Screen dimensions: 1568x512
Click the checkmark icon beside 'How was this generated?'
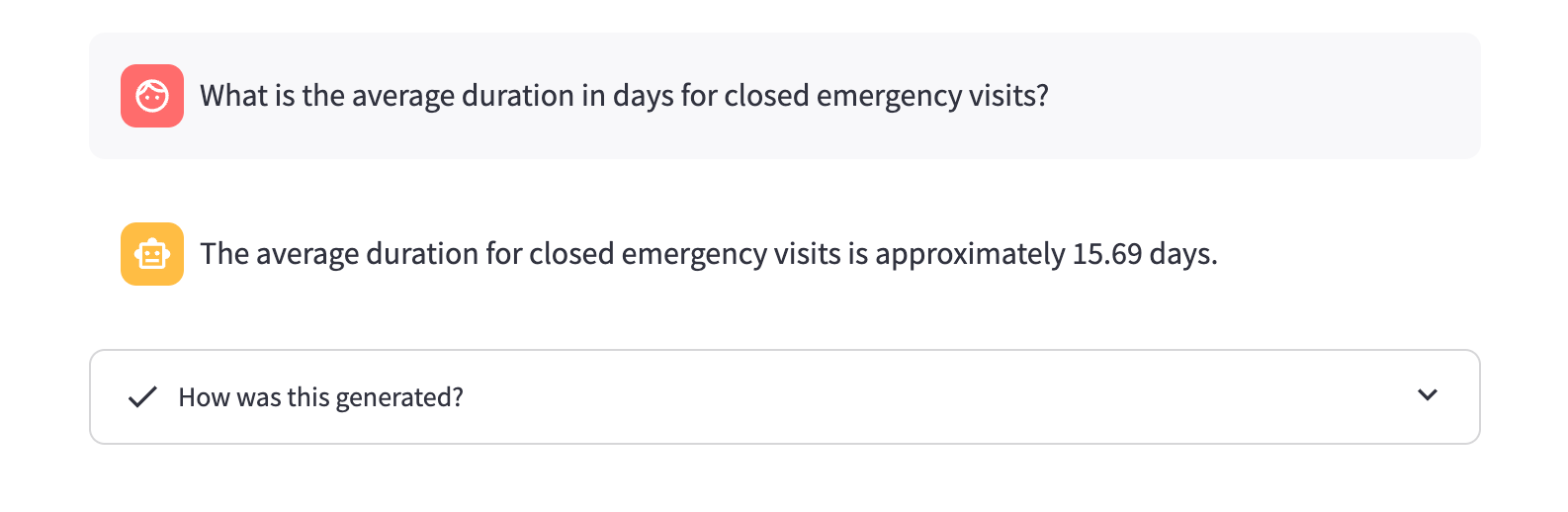pos(143,397)
